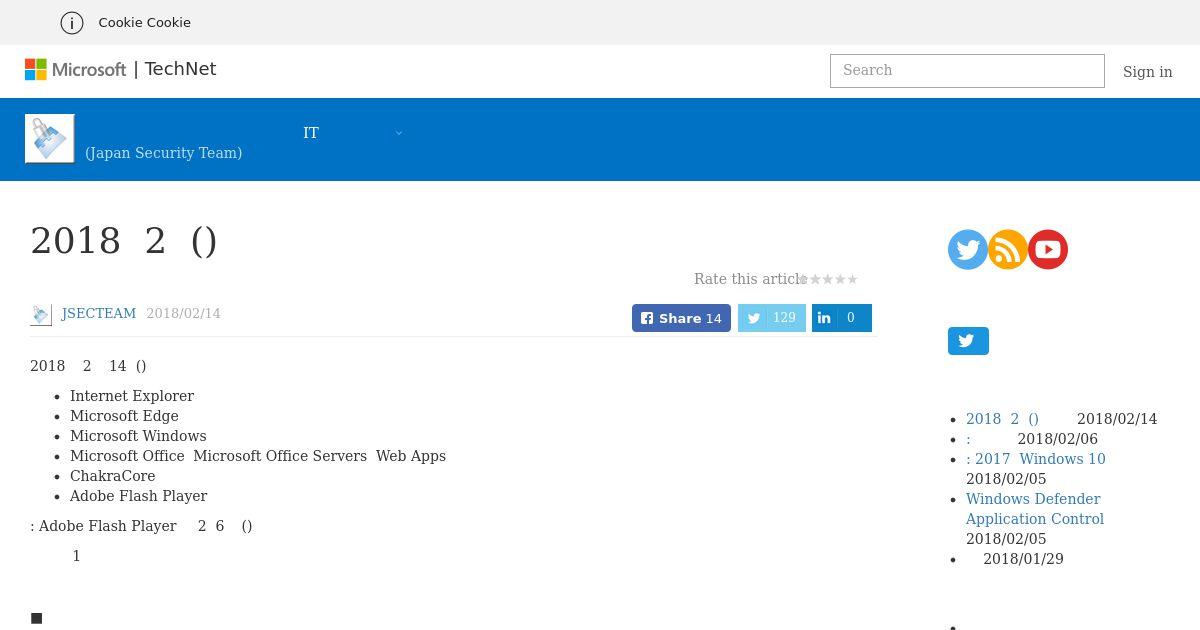Click the dropdown chevron next to IT
This screenshot has width=1200, height=630.
399,133
